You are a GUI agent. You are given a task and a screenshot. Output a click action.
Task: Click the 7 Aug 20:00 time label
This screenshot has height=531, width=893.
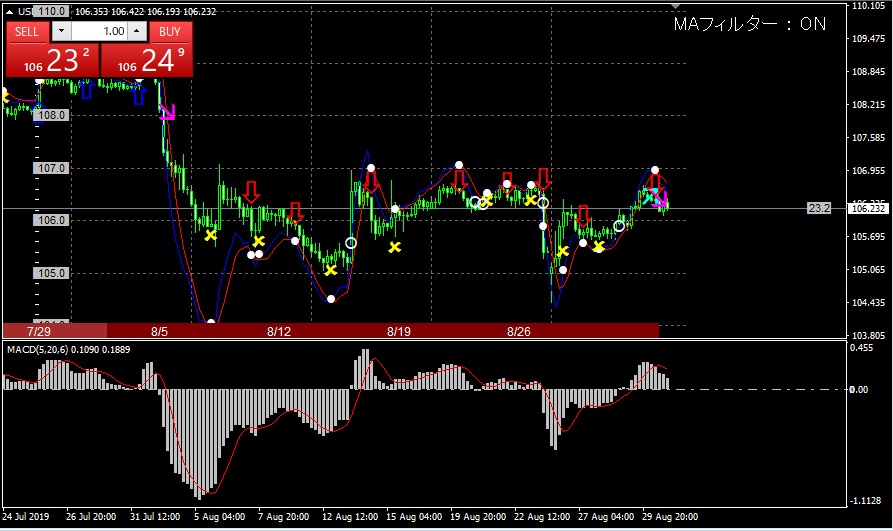284,517
